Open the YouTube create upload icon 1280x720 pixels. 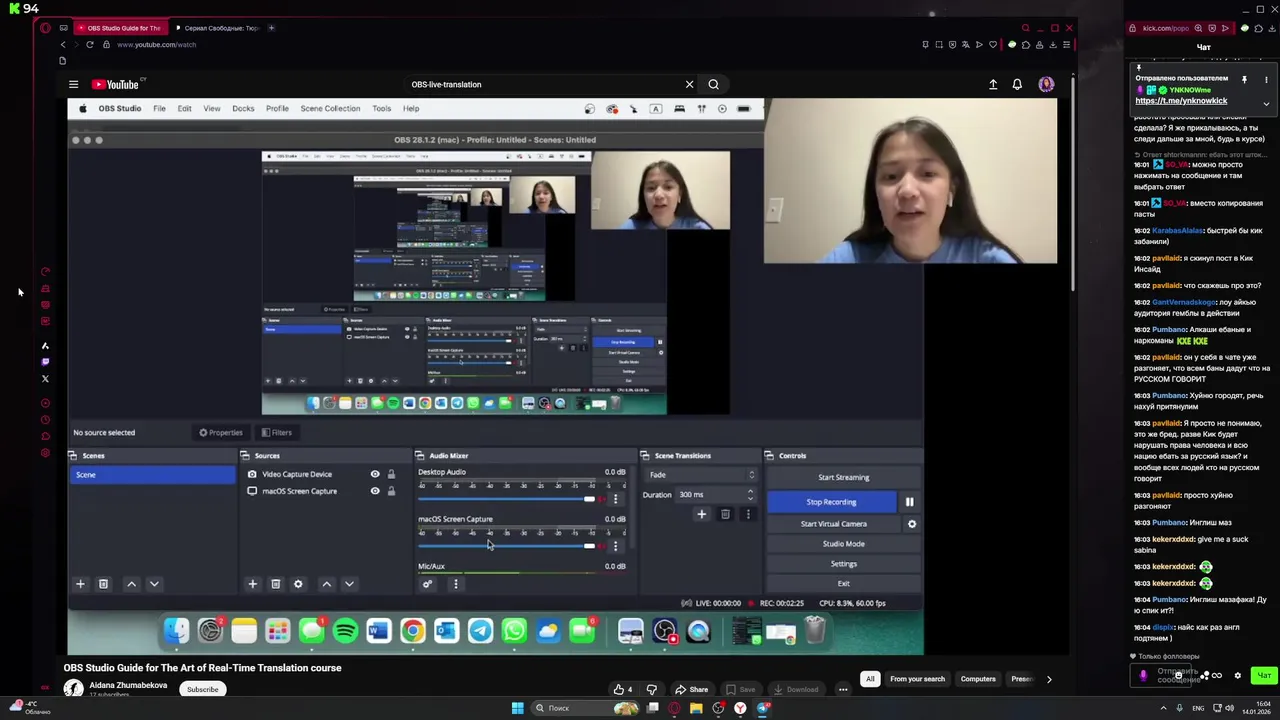[993, 85]
